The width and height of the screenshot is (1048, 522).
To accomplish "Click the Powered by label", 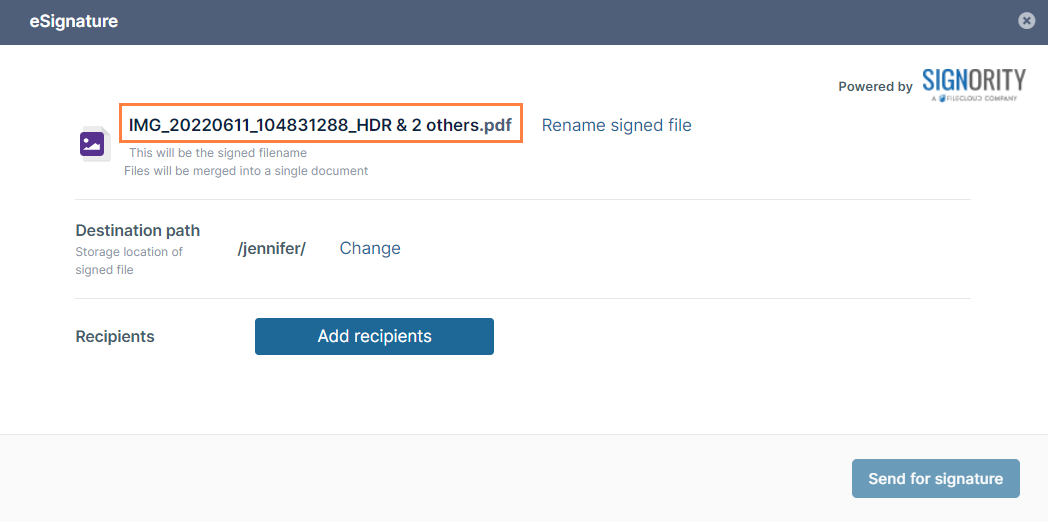I will (x=875, y=87).
